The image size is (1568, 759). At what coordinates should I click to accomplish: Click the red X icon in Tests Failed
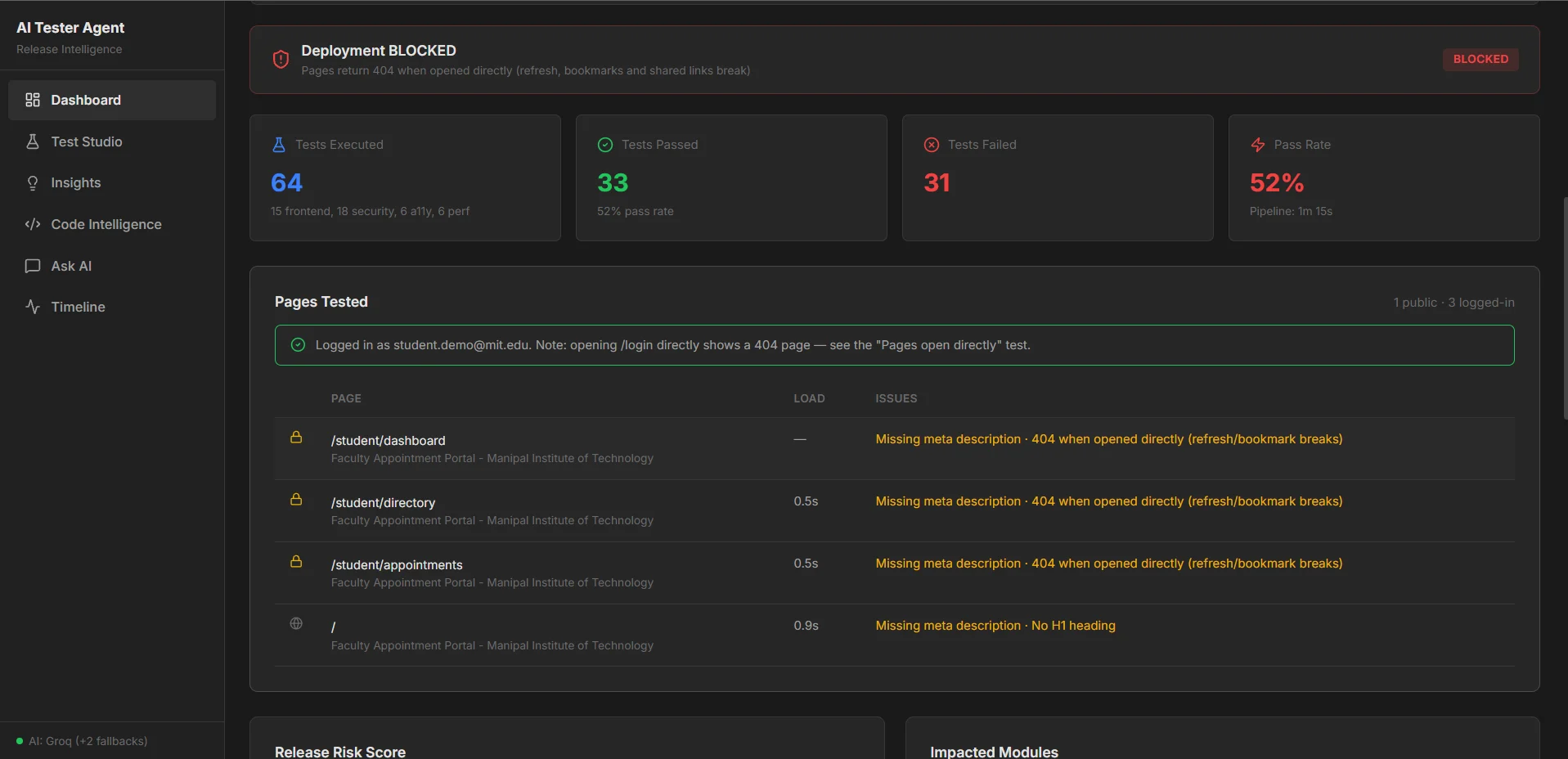tap(932, 145)
